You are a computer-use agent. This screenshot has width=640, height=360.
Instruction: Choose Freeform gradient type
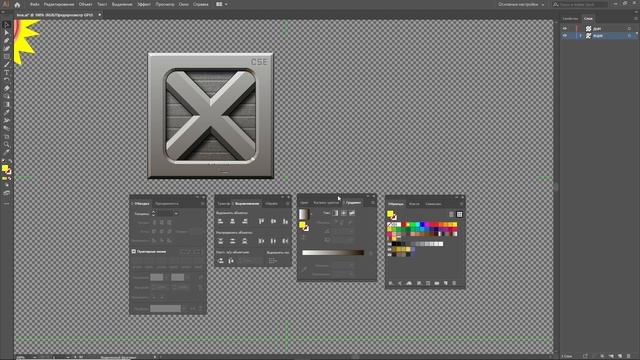click(x=352, y=213)
